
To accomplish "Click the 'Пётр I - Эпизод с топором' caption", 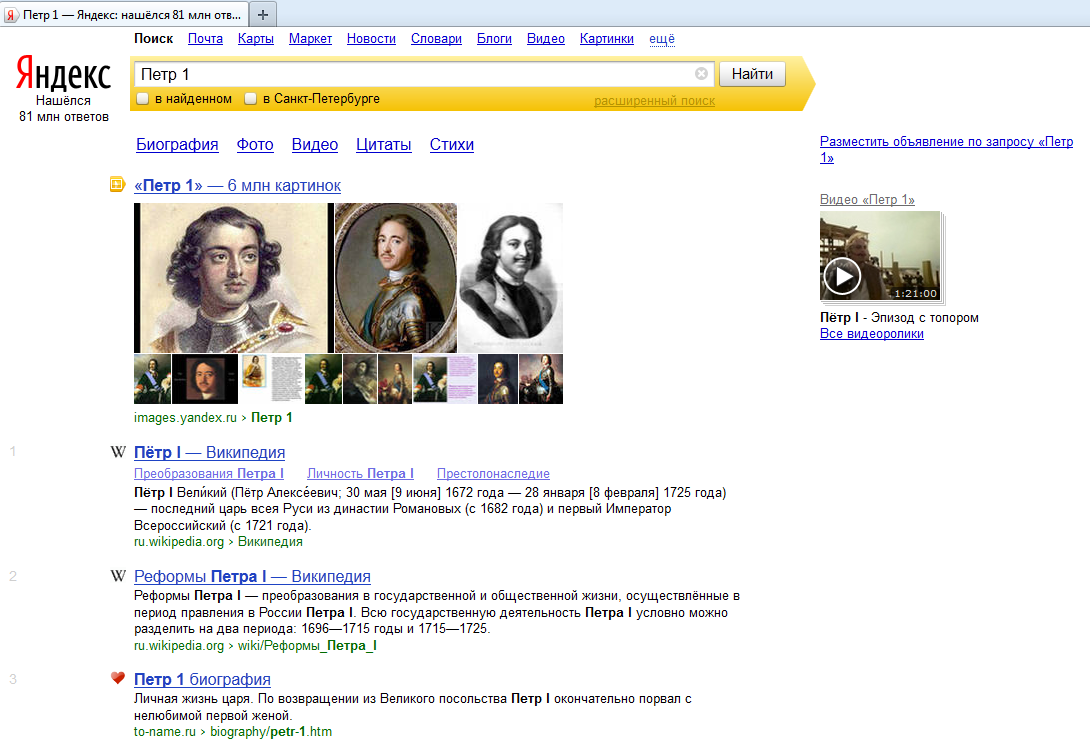I will [899, 318].
